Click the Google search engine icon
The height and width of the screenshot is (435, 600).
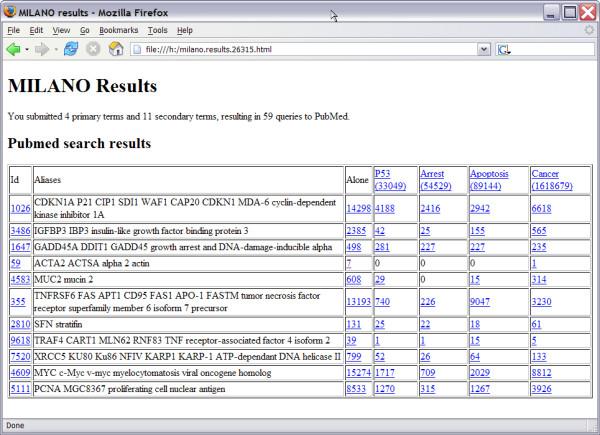pos(503,50)
